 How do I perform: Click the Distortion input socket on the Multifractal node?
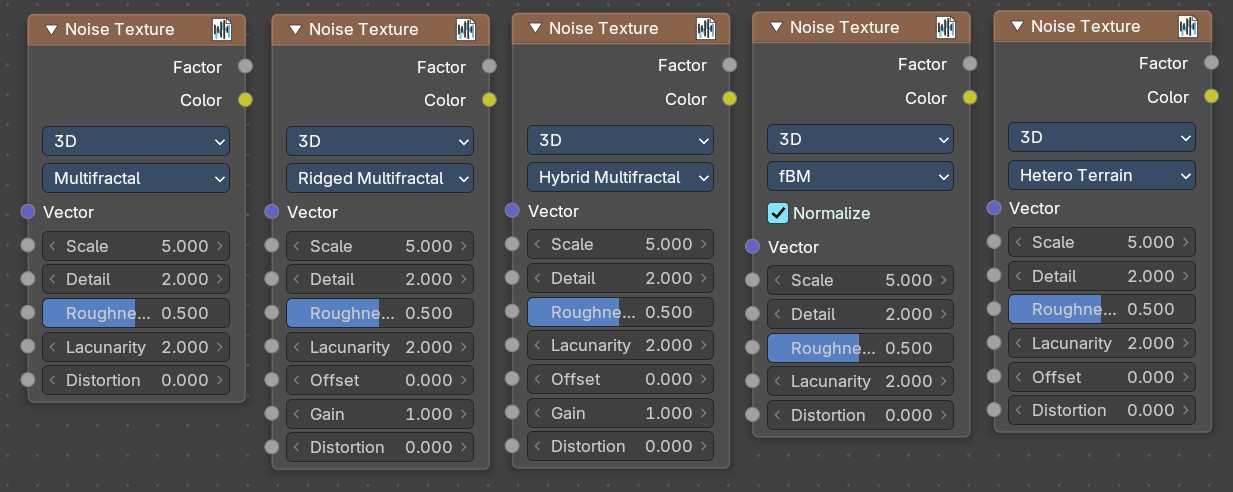(x=27, y=380)
